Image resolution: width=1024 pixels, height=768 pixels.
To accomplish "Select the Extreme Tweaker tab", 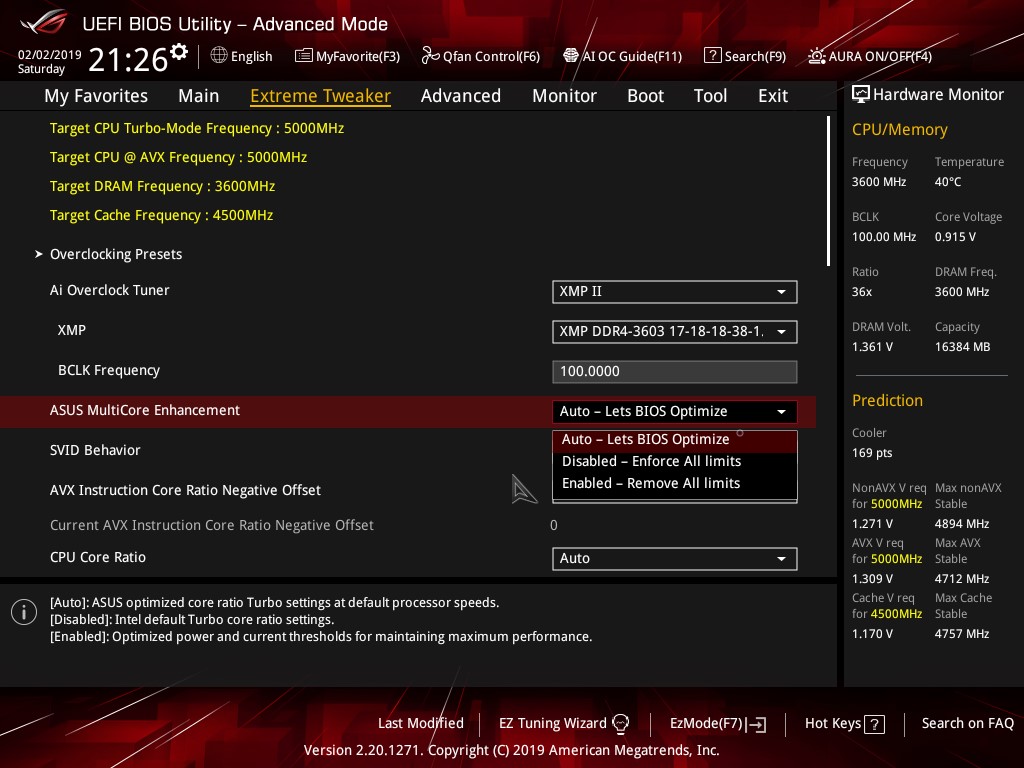I will (x=321, y=96).
